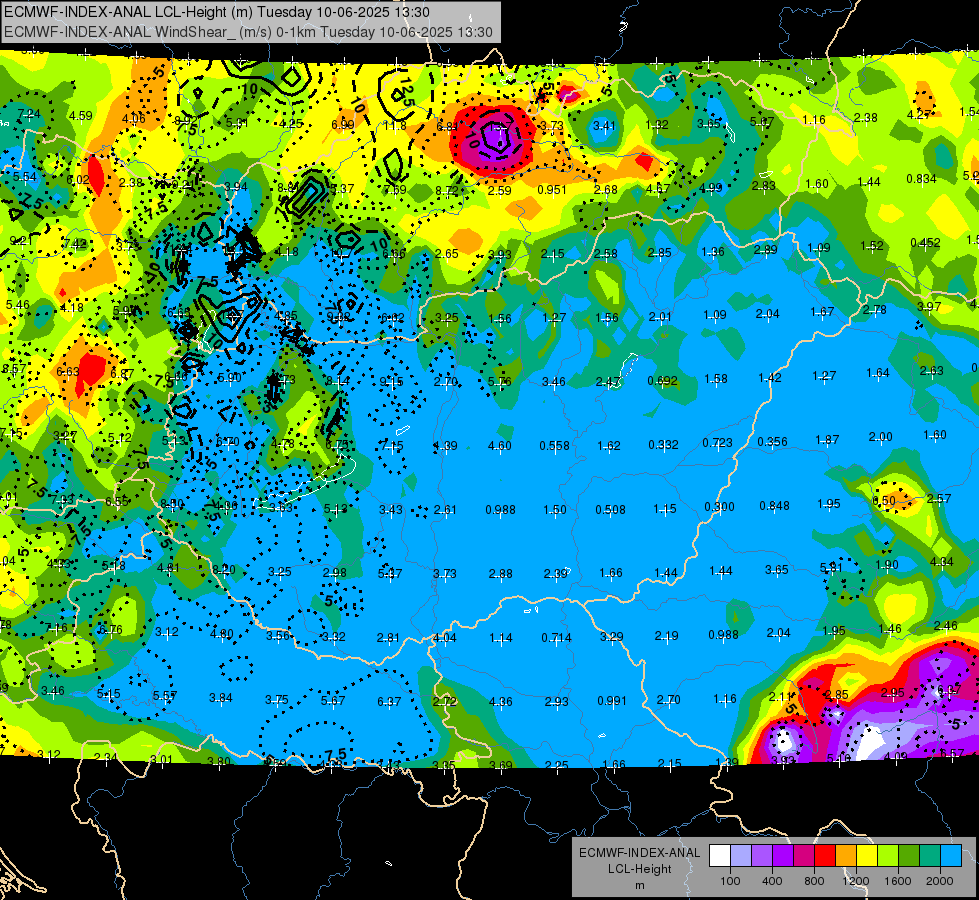Image resolution: width=979 pixels, height=900 pixels.
Task: Click the shear value 0.951
Action: coord(552,189)
